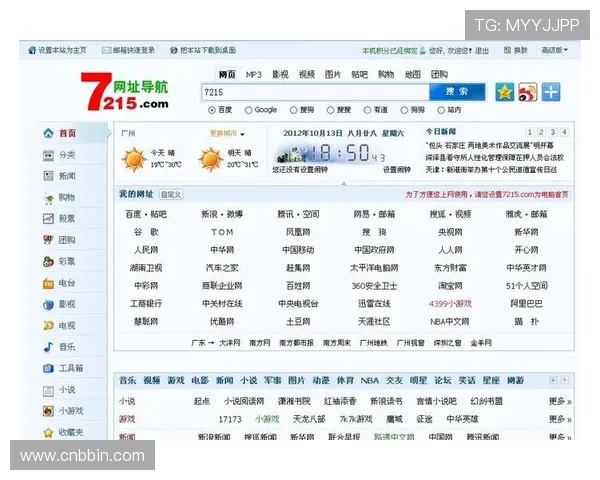
Task: Select the 百度 search engine radio
Action: (x=212, y=110)
